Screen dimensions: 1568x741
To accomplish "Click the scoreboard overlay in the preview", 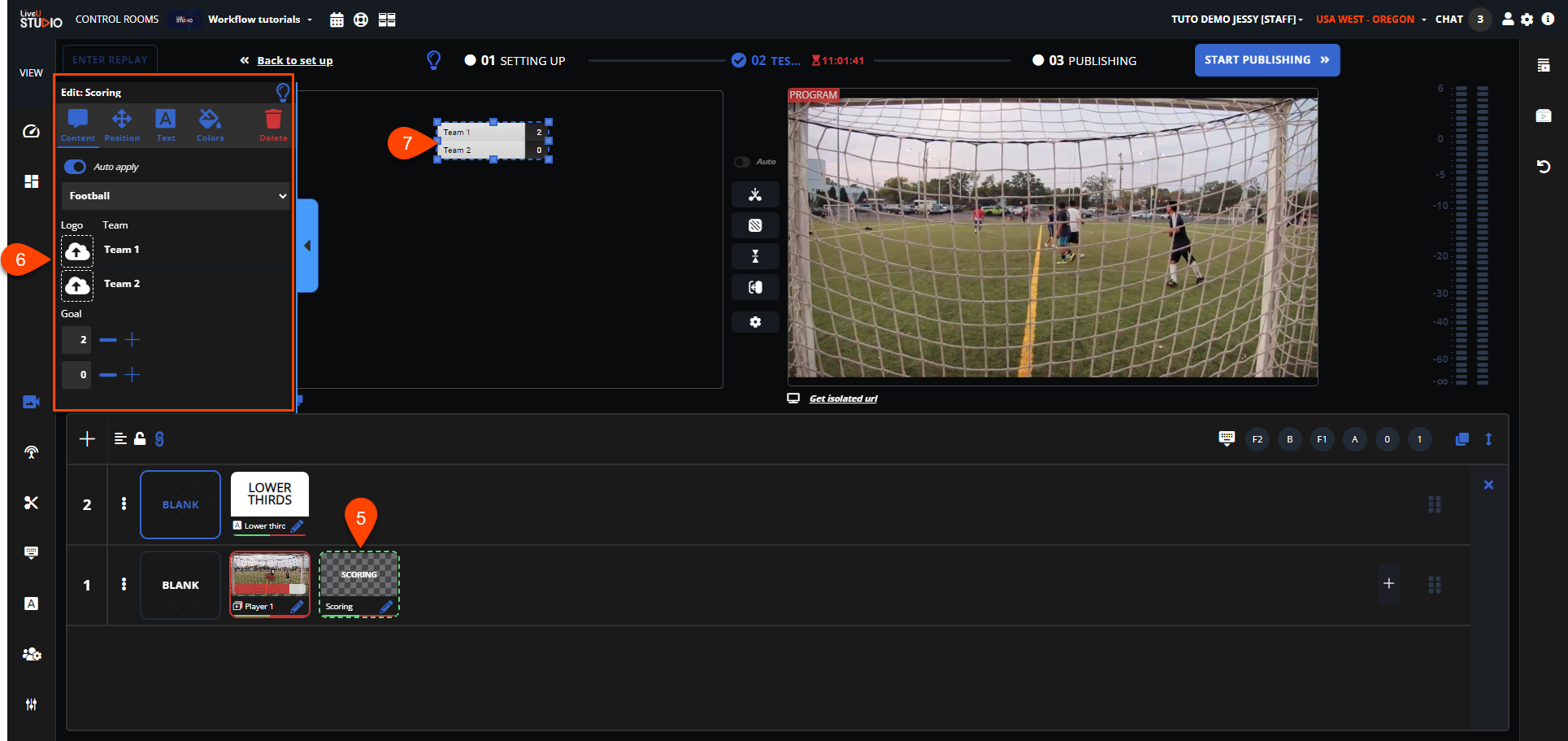I will coord(493,142).
